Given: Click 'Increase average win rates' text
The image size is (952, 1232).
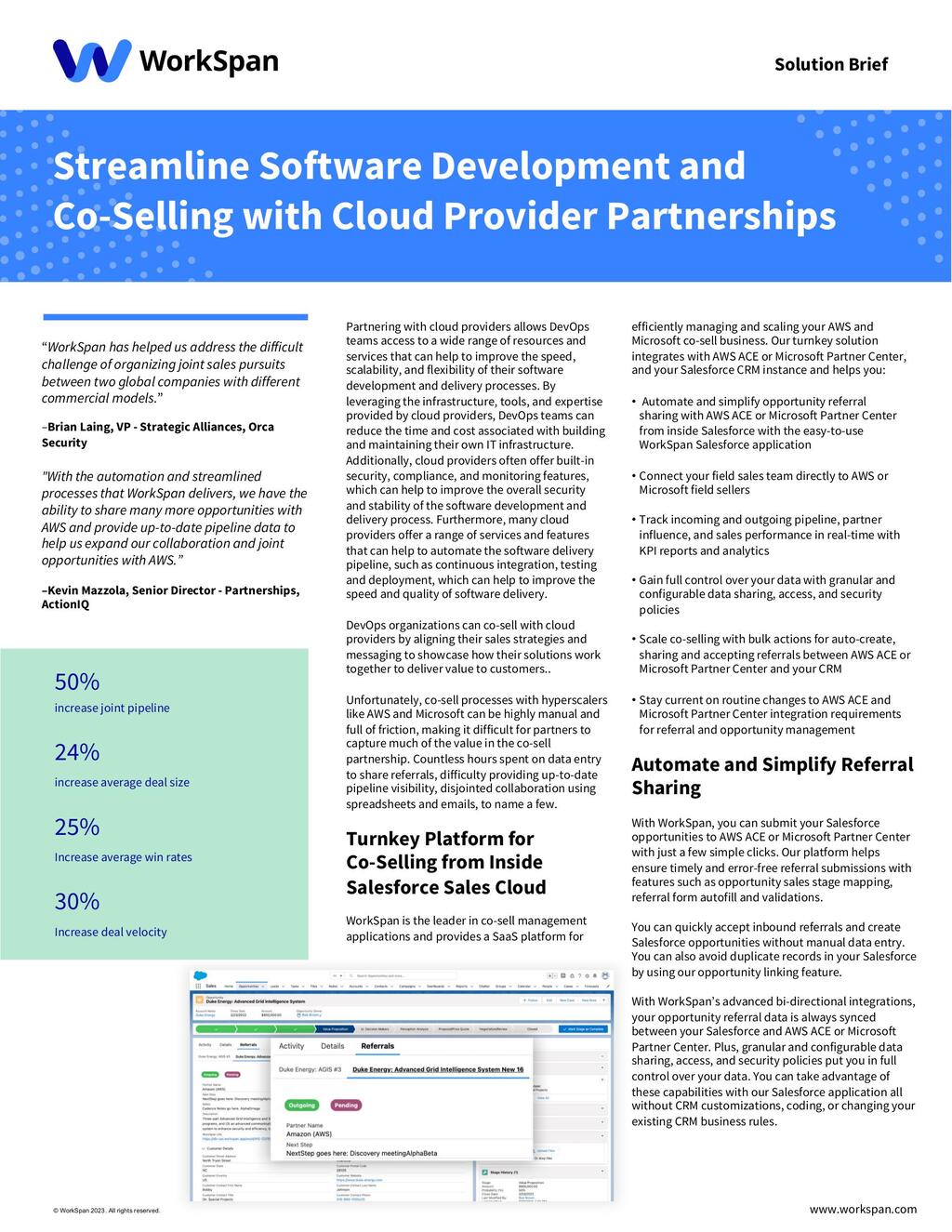Looking at the screenshot, I should (x=124, y=857).
